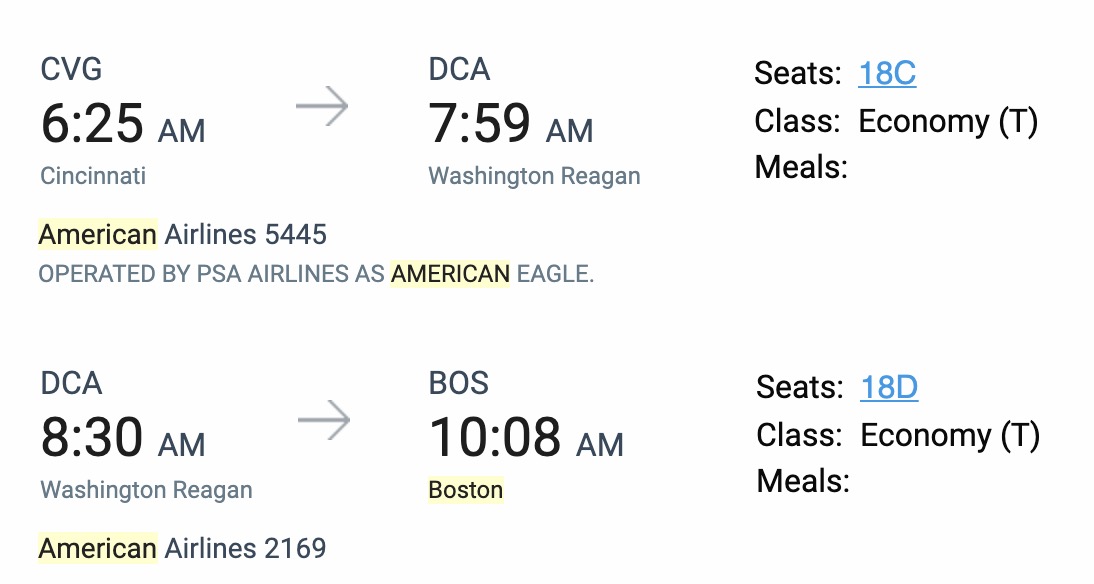Click Economy (T) class for the BOS flight
1094x584 pixels.
point(950,435)
